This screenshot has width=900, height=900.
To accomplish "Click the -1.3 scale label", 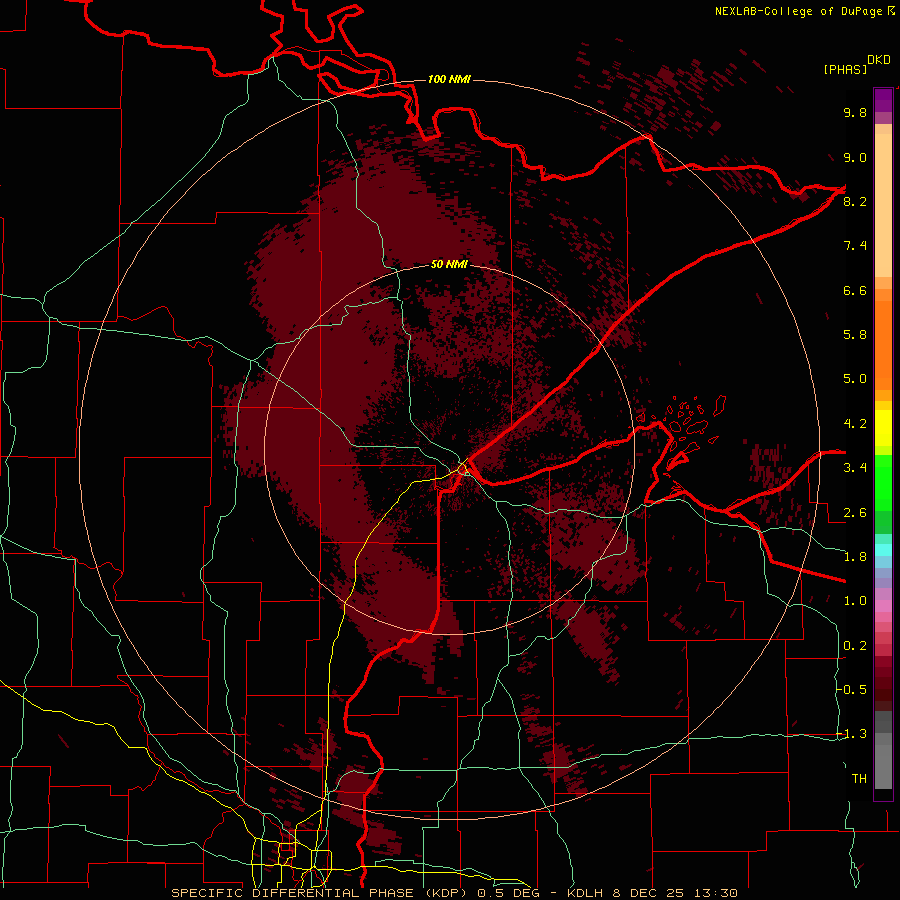I will coord(851,734).
